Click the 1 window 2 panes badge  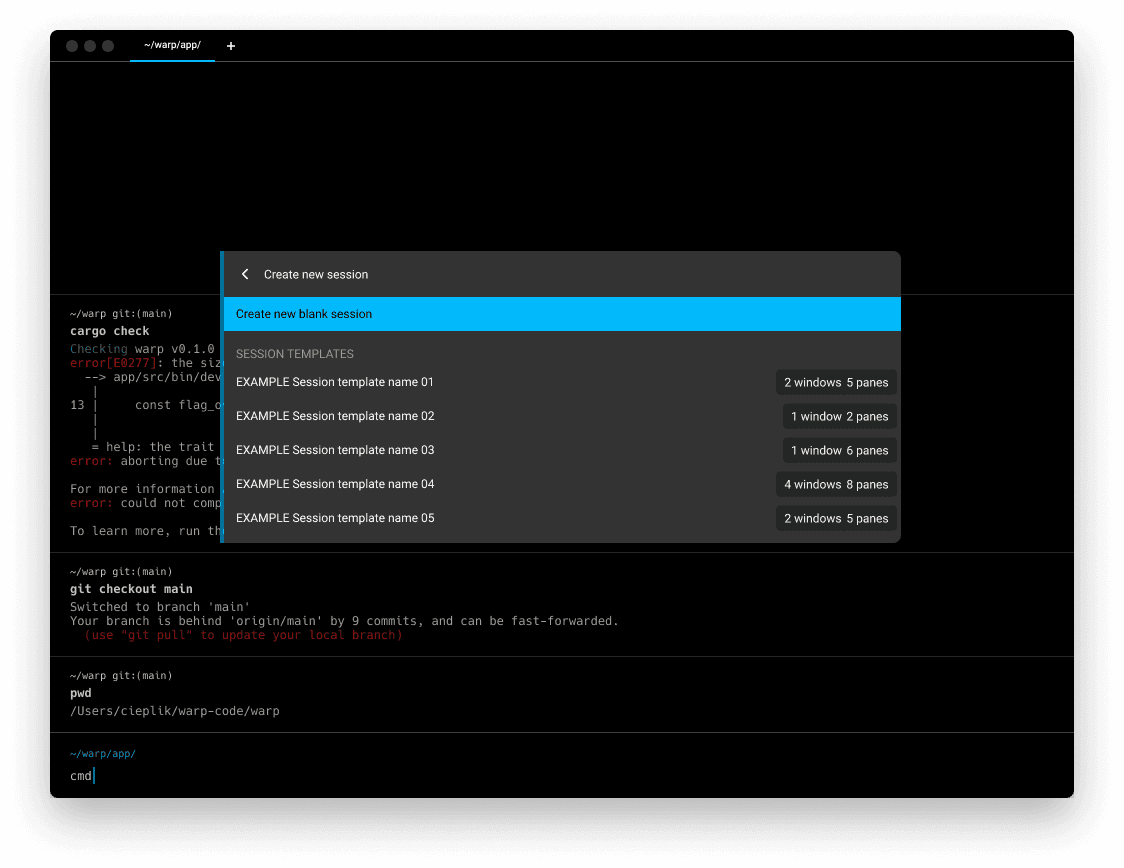click(x=839, y=416)
